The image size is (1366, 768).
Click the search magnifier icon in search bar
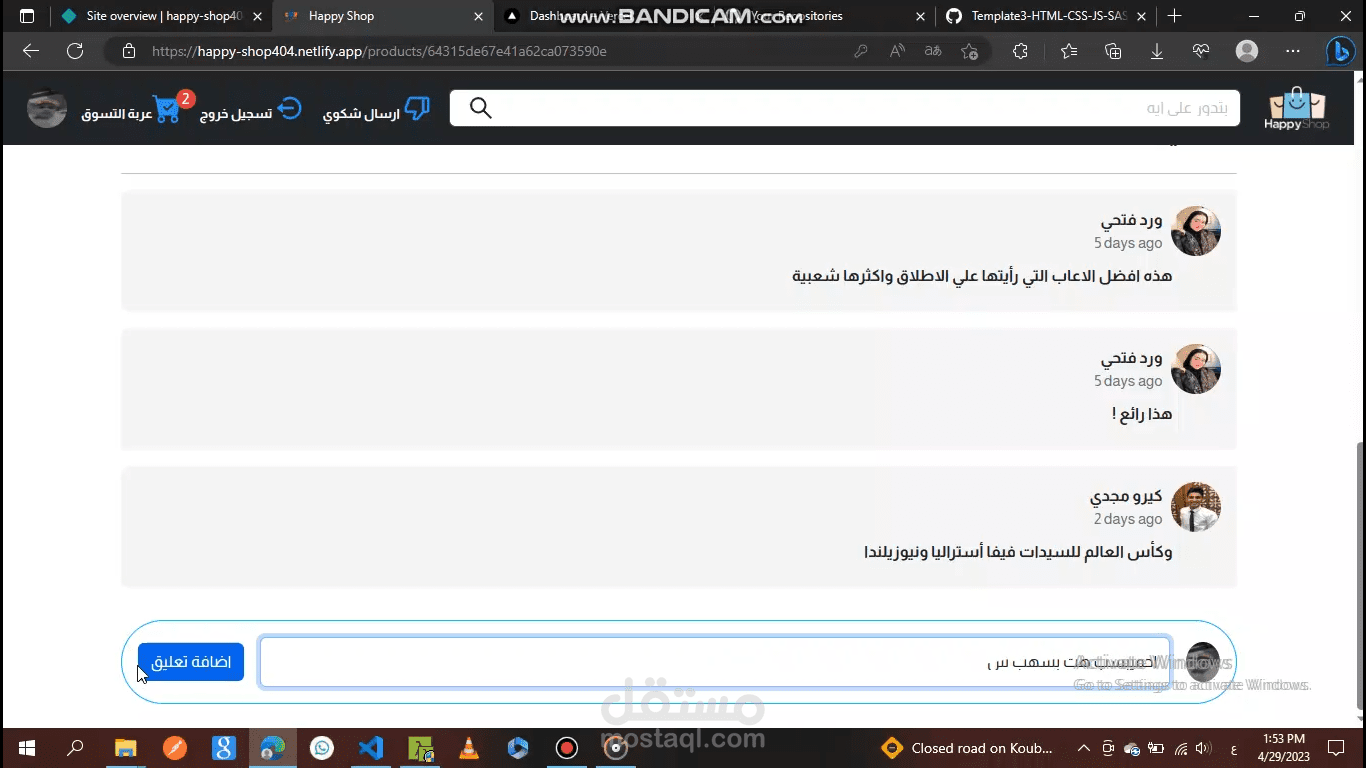(x=480, y=108)
